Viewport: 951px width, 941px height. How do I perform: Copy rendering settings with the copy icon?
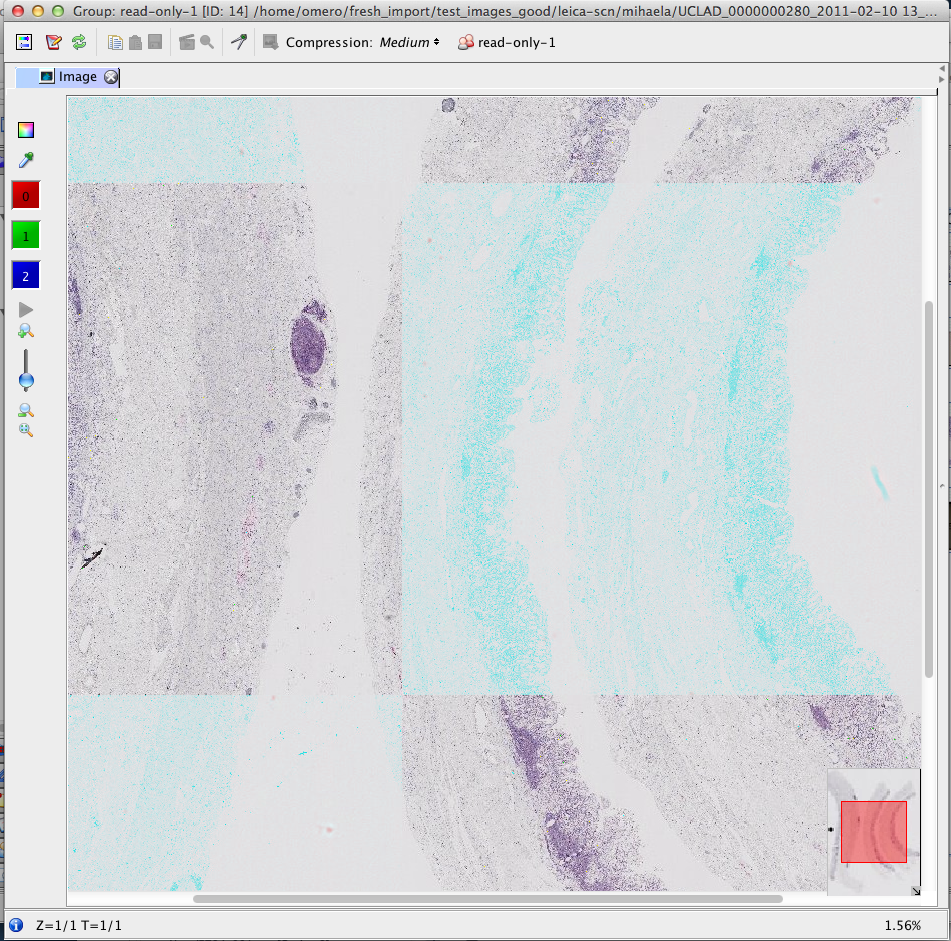point(115,42)
